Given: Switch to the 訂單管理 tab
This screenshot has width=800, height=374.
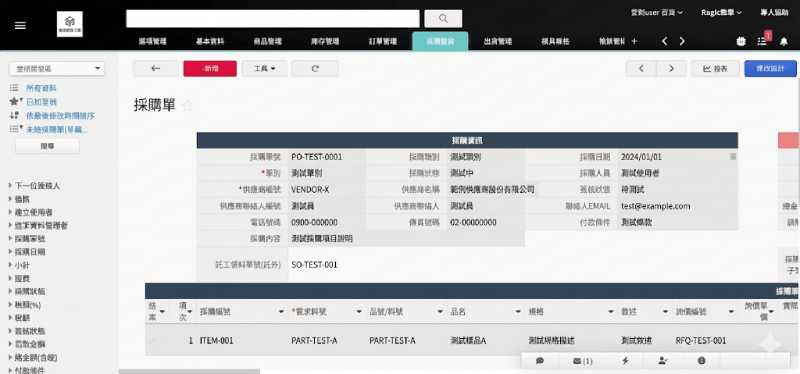Looking at the screenshot, I should coord(383,42).
